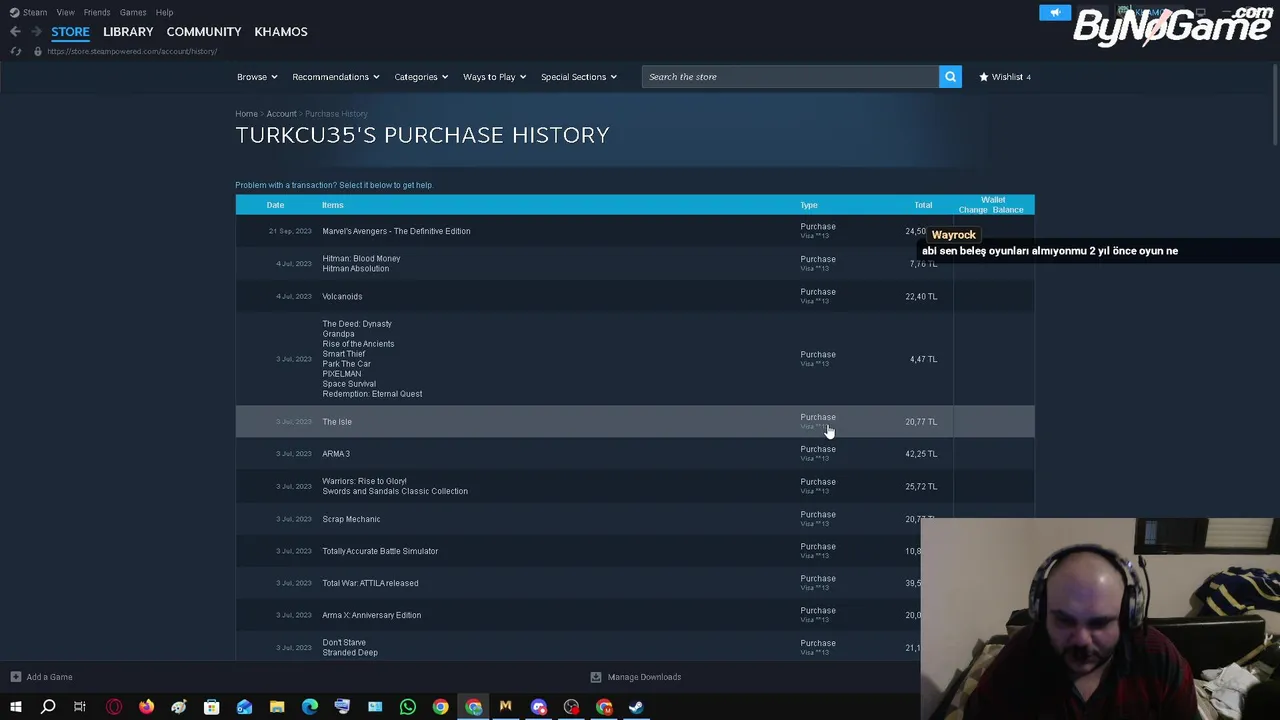This screenshot has height=720, width=1280.
Task: Open the Games menu
Action: (x=133, y=13)
